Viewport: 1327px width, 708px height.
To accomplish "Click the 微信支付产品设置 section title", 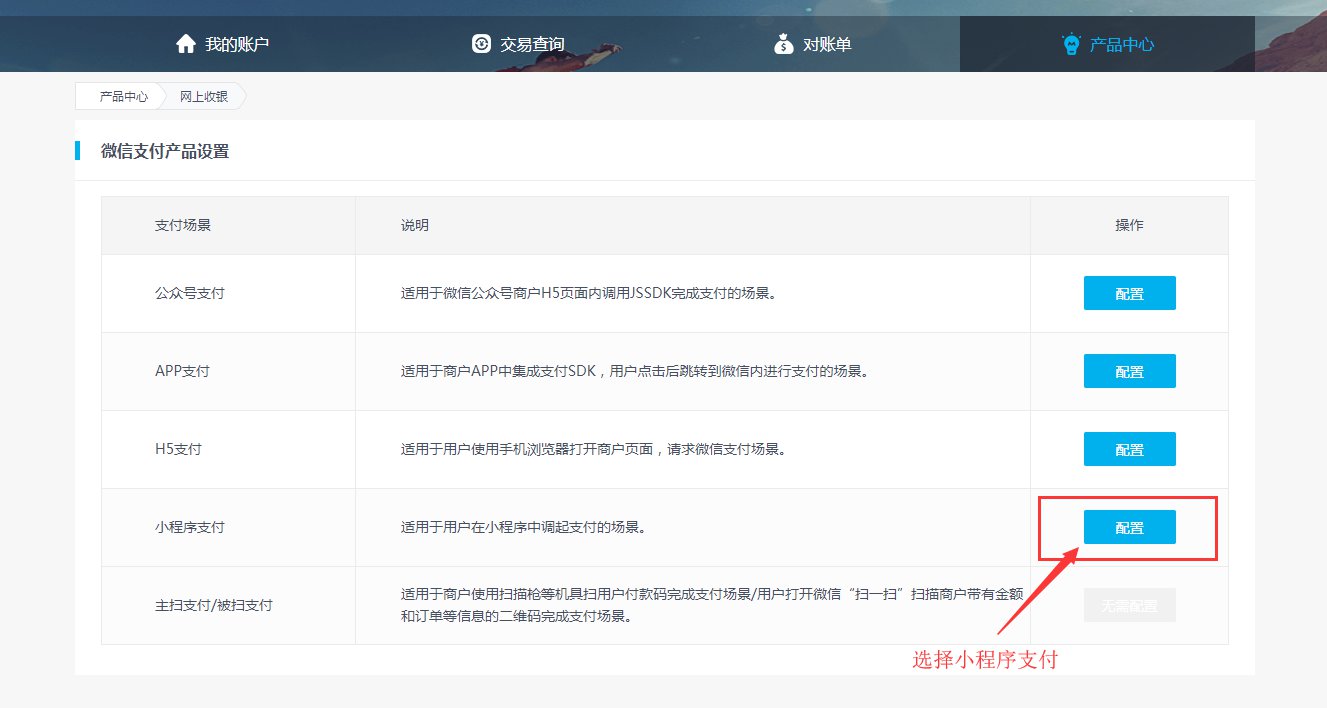I will pyautogui.click(x=165, y=152).
